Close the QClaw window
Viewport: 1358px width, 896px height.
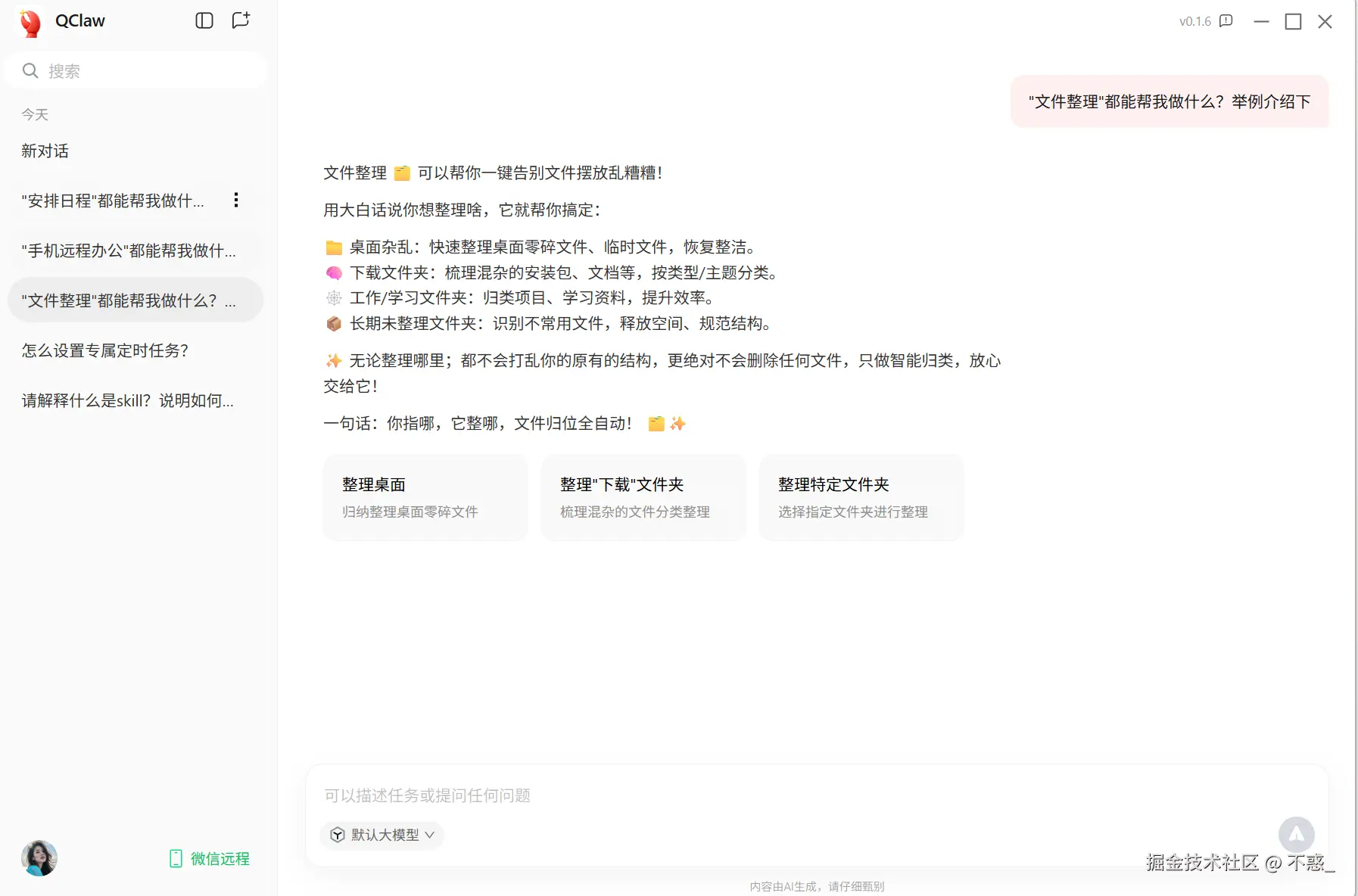coord(1325,21)
